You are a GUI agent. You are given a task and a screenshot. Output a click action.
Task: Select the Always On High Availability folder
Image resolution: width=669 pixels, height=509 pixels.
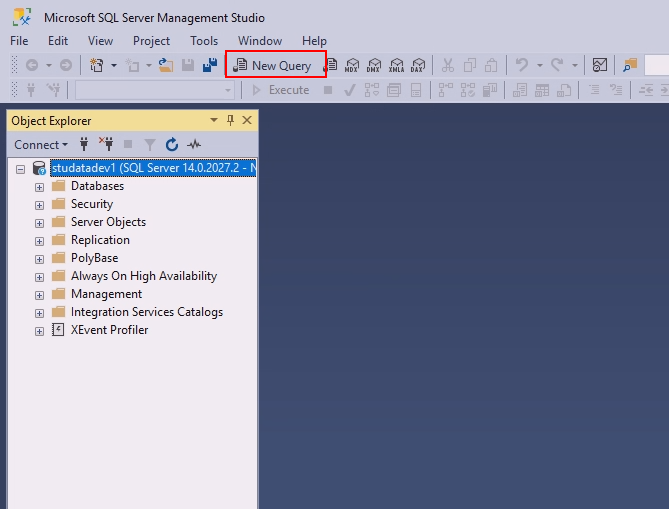[x=144, y=276]
